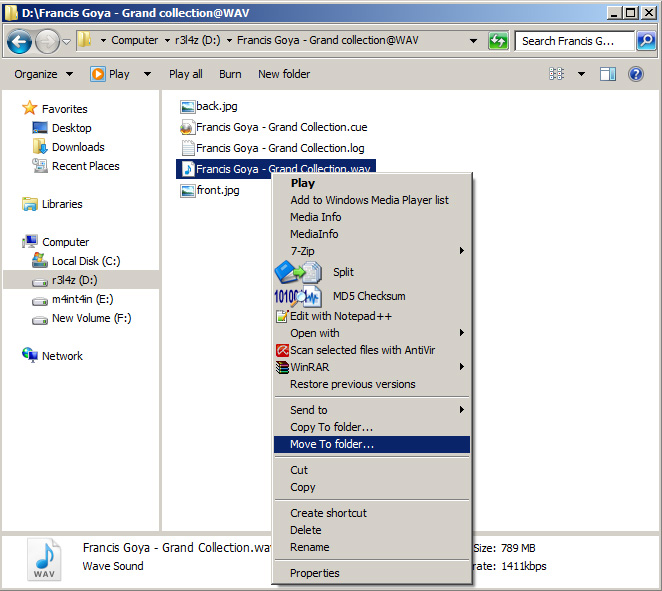Choose MediaInfo (one word) menu entry

point(372,234)
